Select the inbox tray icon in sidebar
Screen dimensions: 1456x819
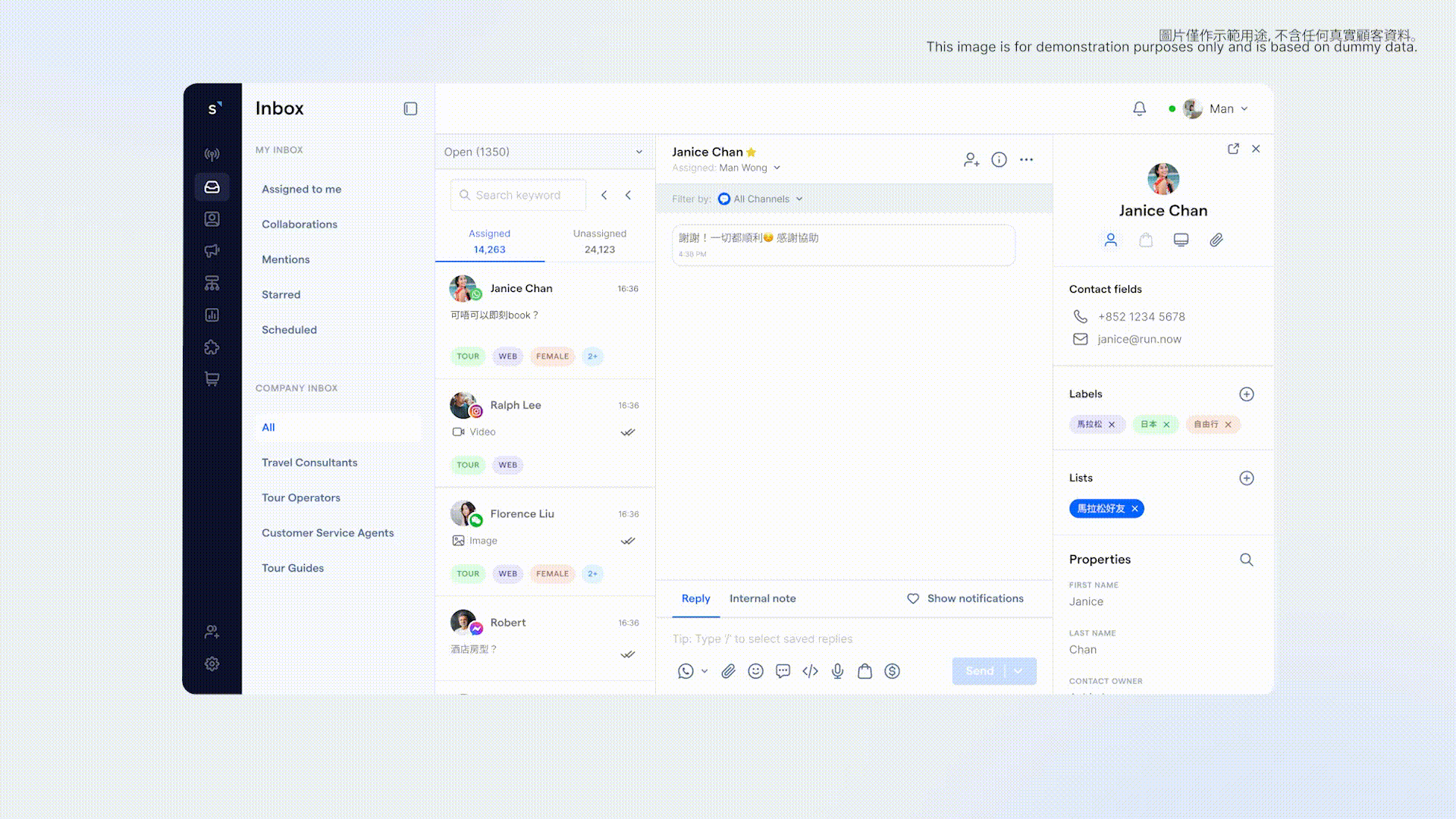pyautogui.click(x=211, y=187)
